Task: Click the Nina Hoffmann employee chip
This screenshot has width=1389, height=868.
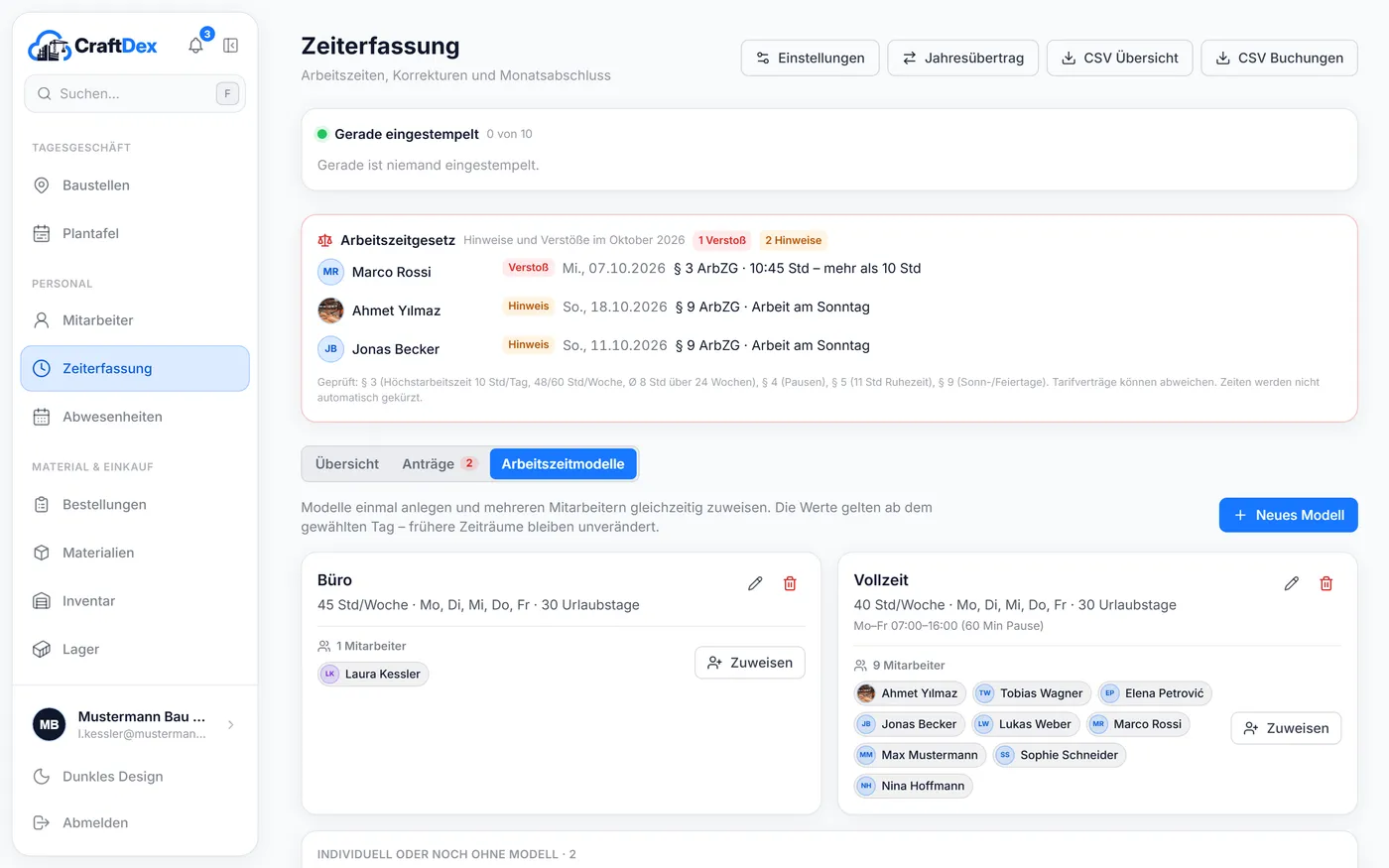Action: coord(914,786)
